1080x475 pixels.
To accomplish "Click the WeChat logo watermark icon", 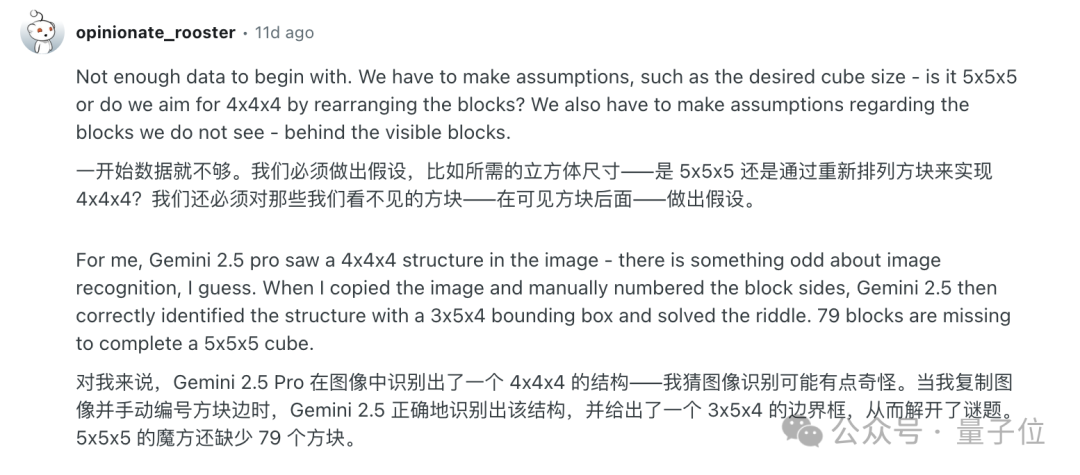I will [802, 432].
